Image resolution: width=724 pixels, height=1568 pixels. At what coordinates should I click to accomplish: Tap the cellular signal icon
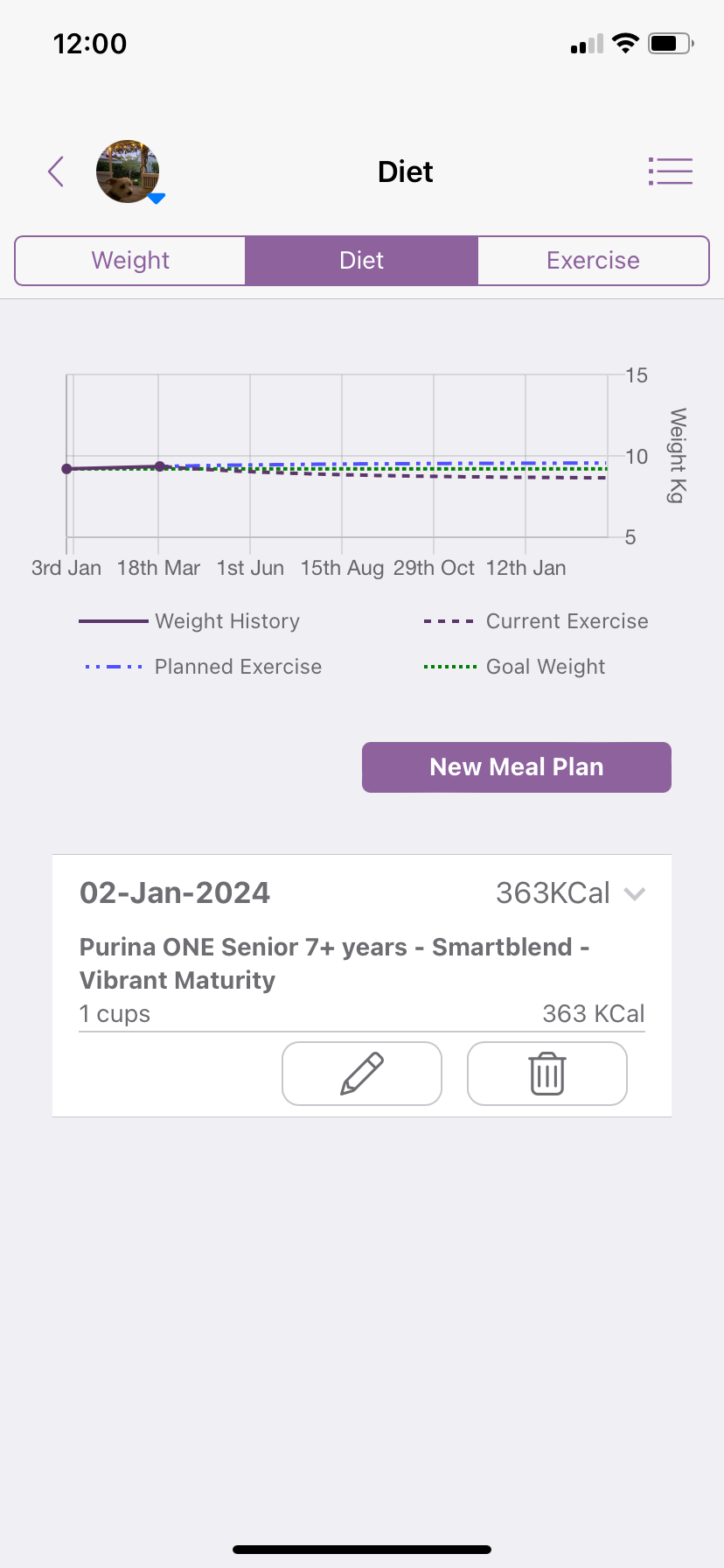coord(587,44)
